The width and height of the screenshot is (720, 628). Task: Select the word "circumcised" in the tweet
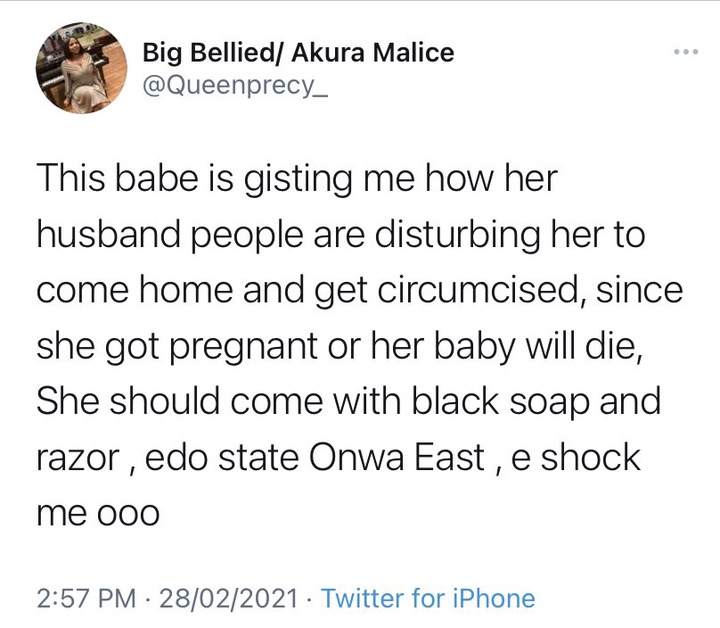(492, 293)
